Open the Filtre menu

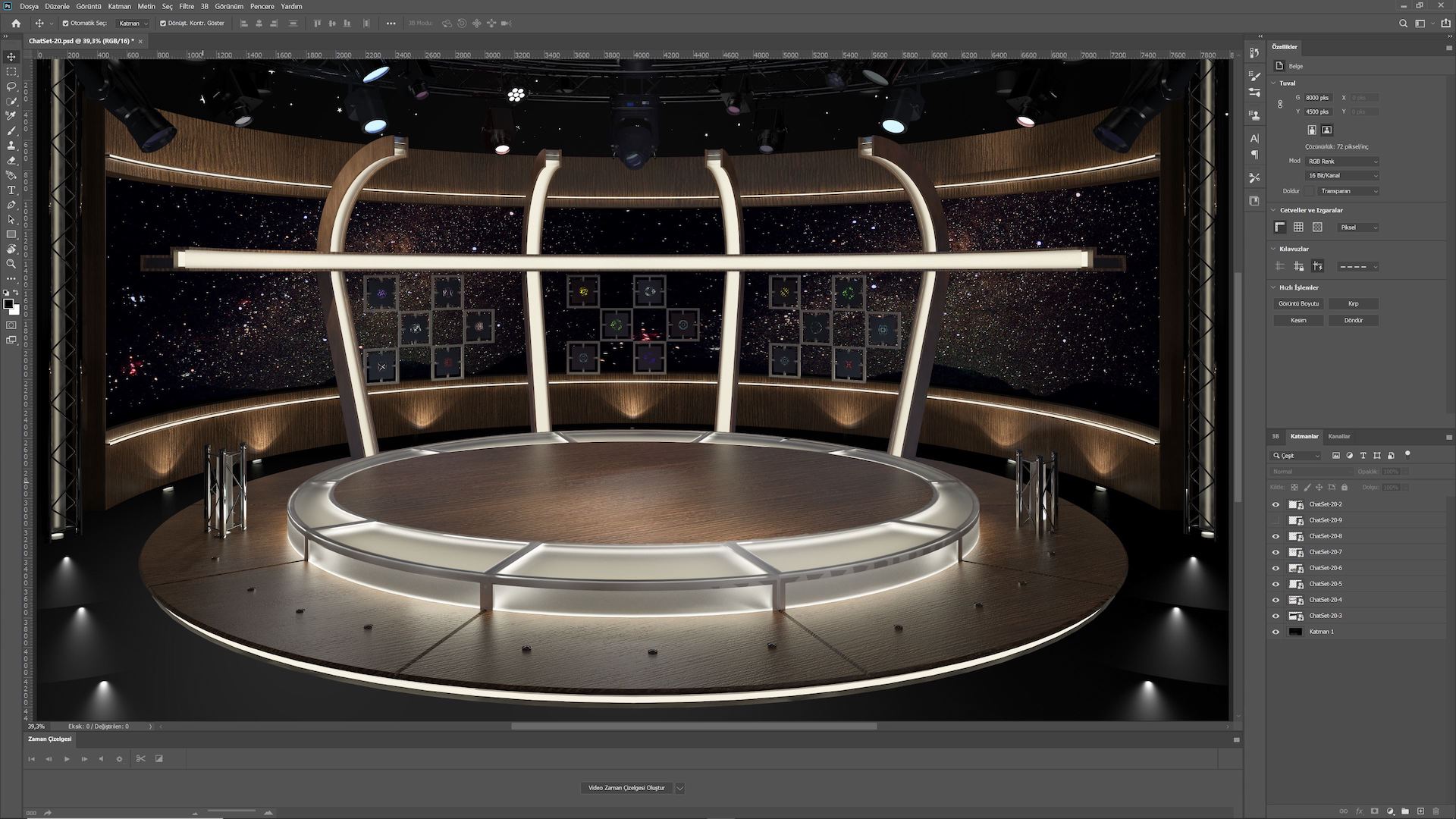187,6
